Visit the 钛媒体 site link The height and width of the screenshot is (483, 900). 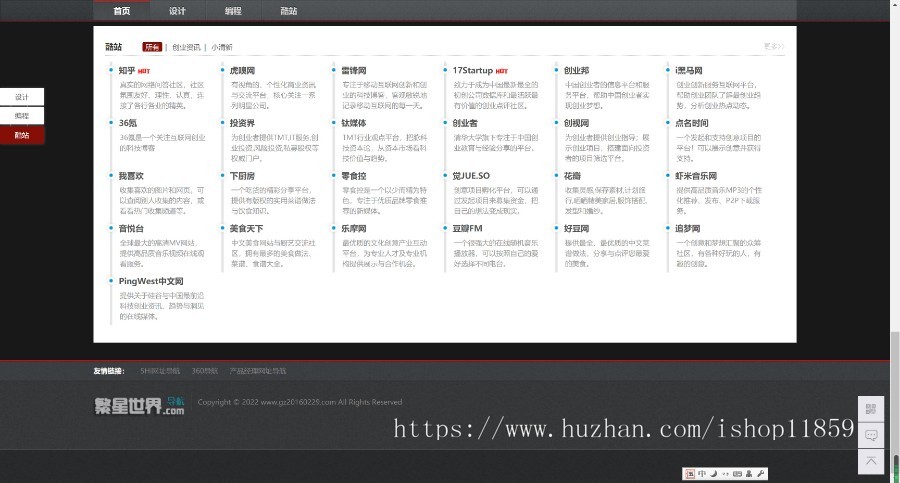354,123
